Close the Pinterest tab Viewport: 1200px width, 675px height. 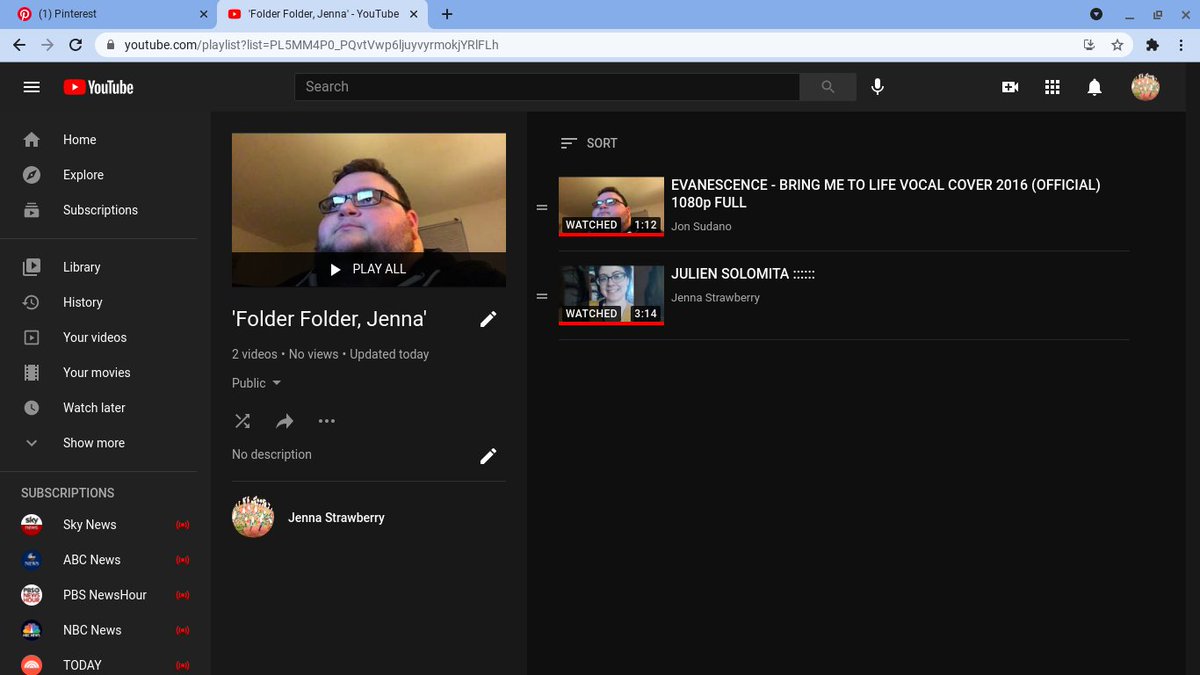[x=204, y=14]
